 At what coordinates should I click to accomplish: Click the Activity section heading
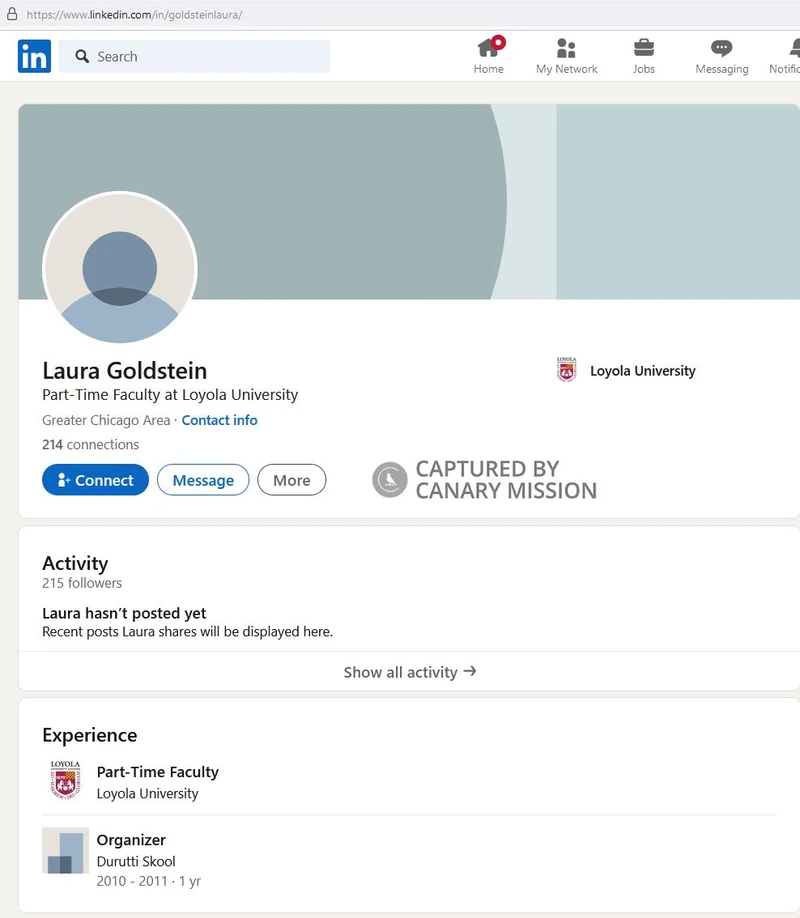[x=75, y=563]
